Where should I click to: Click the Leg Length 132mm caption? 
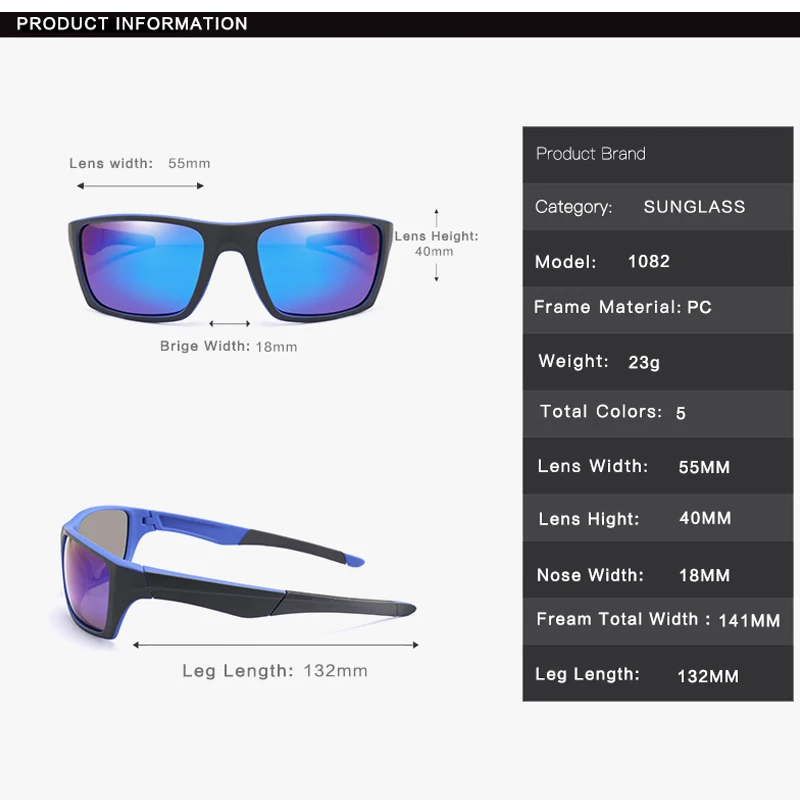pyautogui.click(x=275, y=671)
